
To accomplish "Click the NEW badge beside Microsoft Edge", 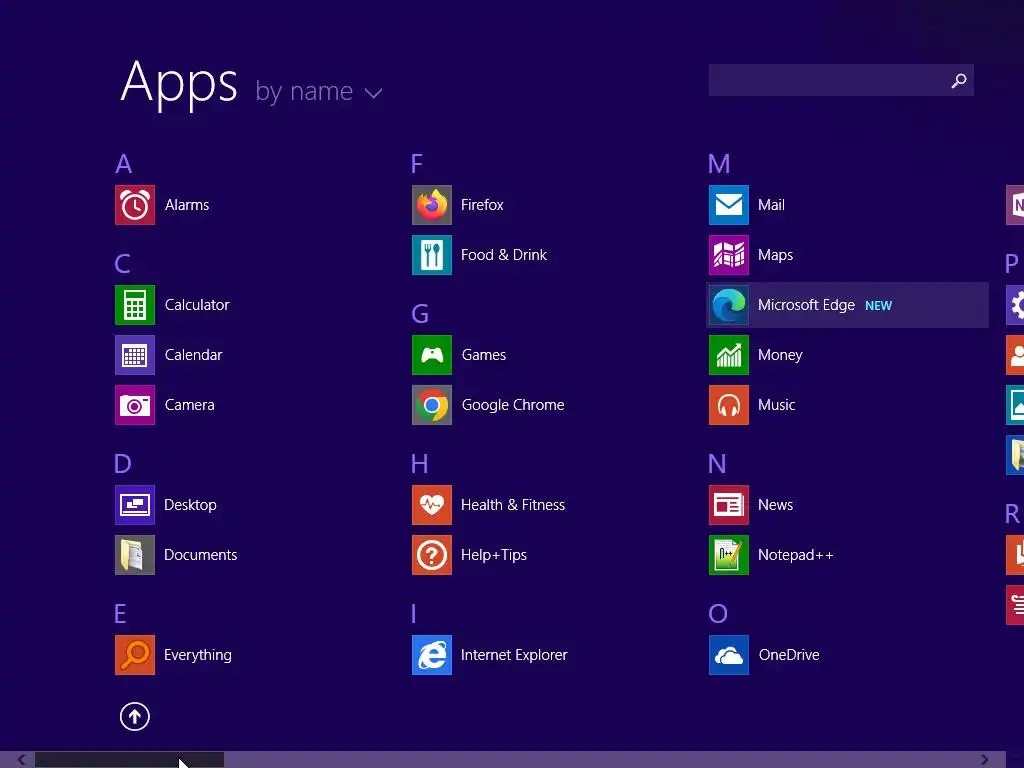I will 878,306.
